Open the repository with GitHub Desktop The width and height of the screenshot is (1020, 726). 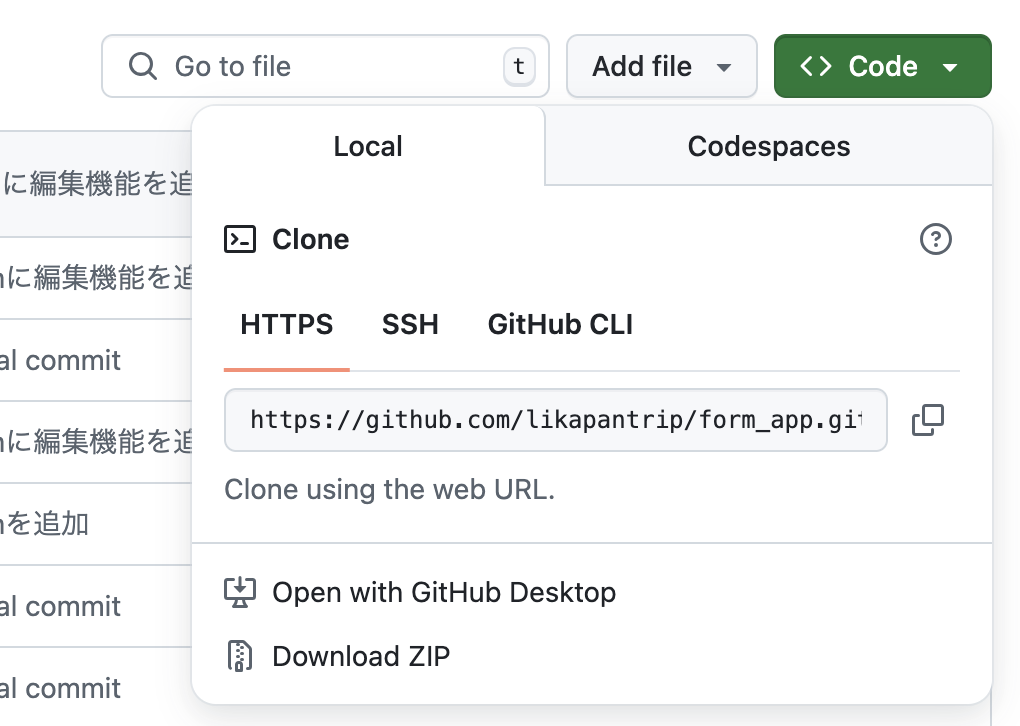(443, 592)
